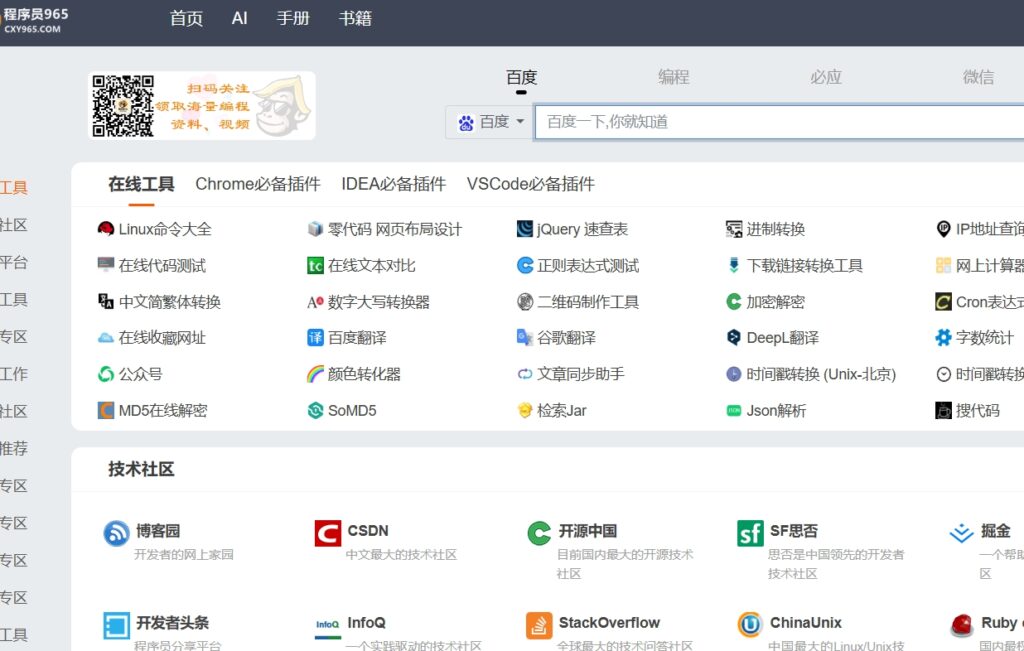The height and width of the screenshot is (651, 1024).
Task: Click the red CSDN logo
Action: coord(328,533)
